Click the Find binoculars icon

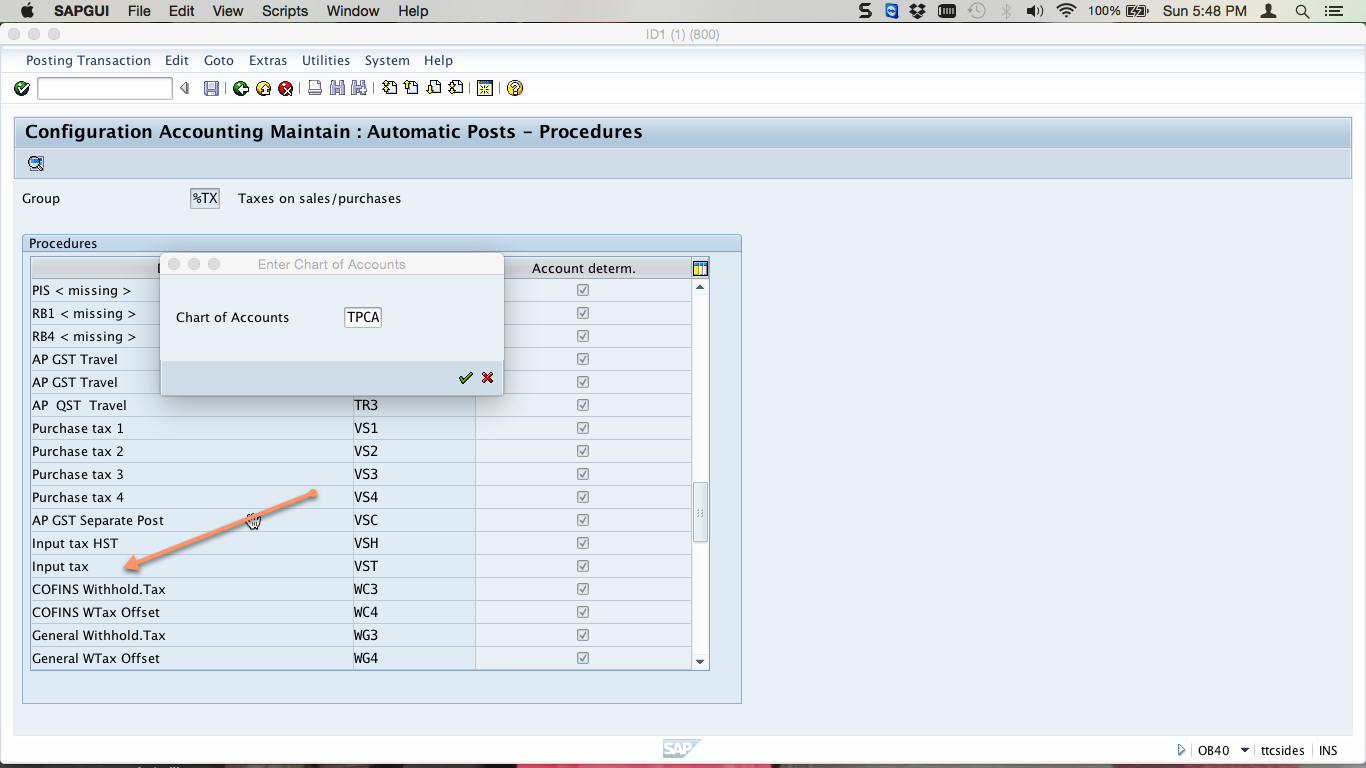pos(337,89)
